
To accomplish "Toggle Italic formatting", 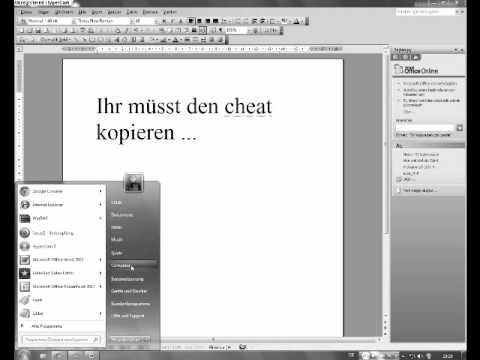I will click(x=172, y=21).
